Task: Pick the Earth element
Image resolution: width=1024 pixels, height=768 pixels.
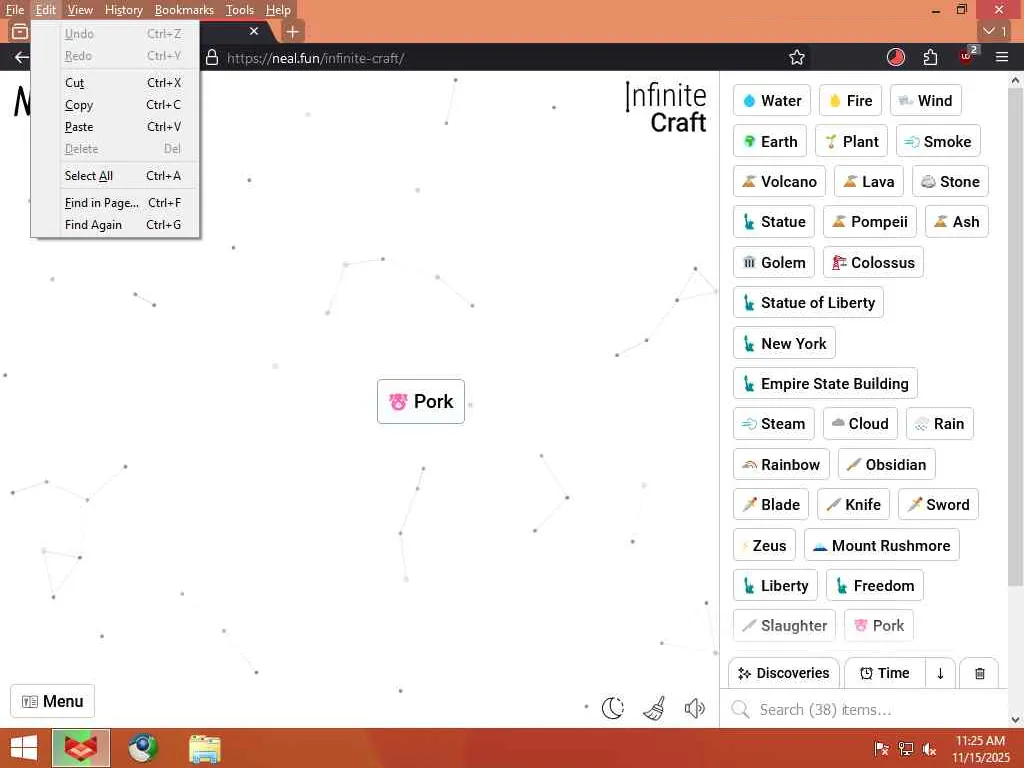Action: pyautogui.click(x=770, y=142)
